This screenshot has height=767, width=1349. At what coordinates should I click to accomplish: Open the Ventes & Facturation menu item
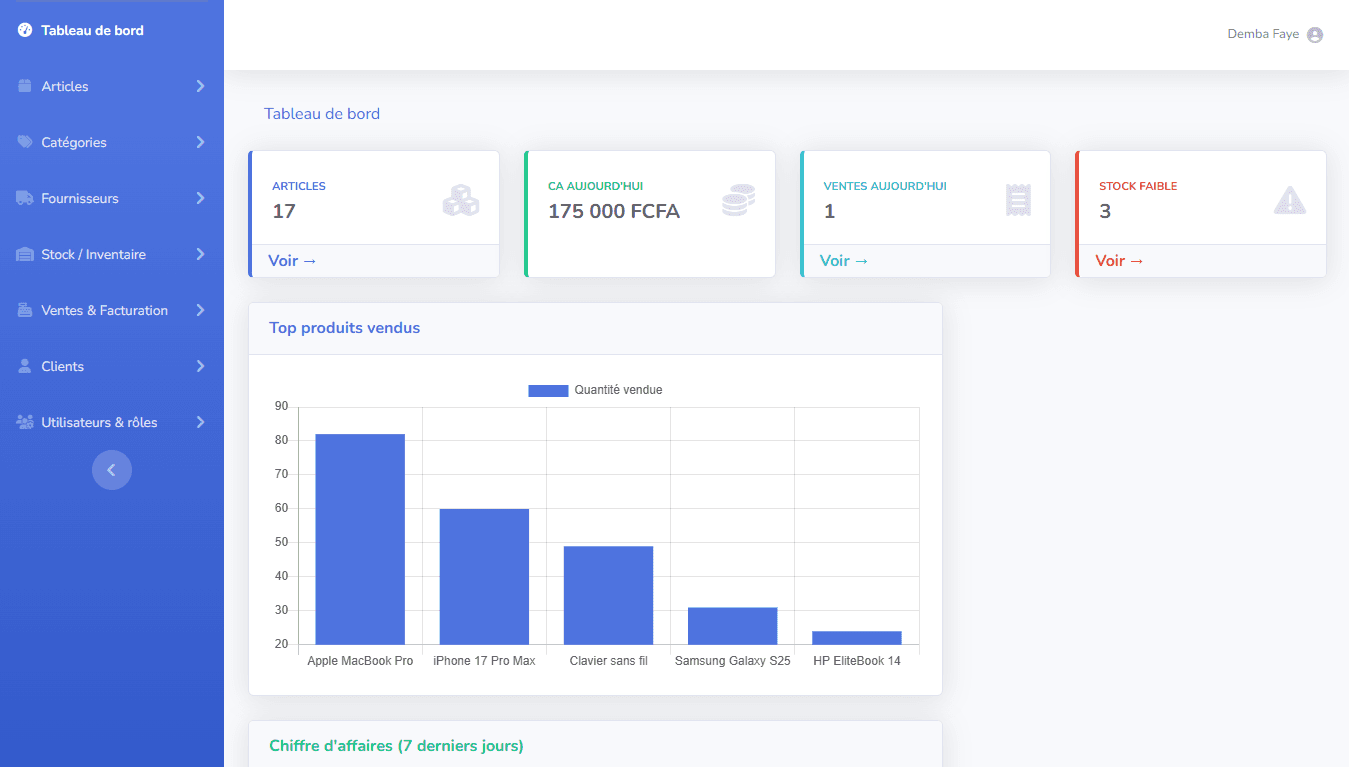104,310
